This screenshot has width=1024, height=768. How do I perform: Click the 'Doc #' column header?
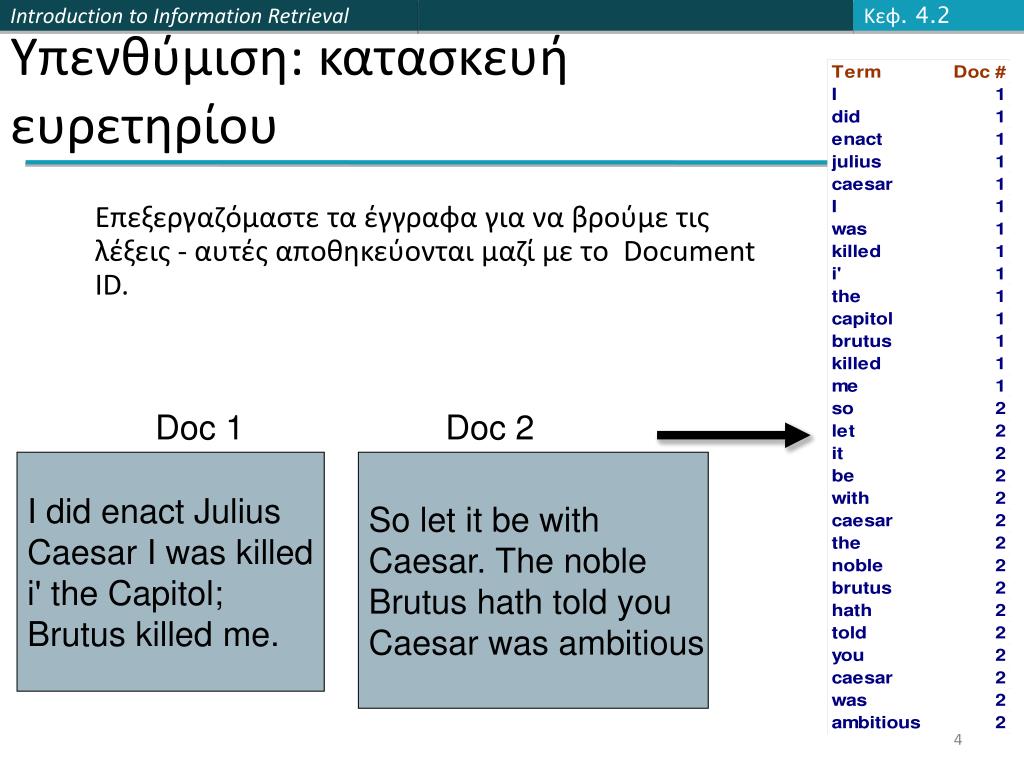point(980,72)
